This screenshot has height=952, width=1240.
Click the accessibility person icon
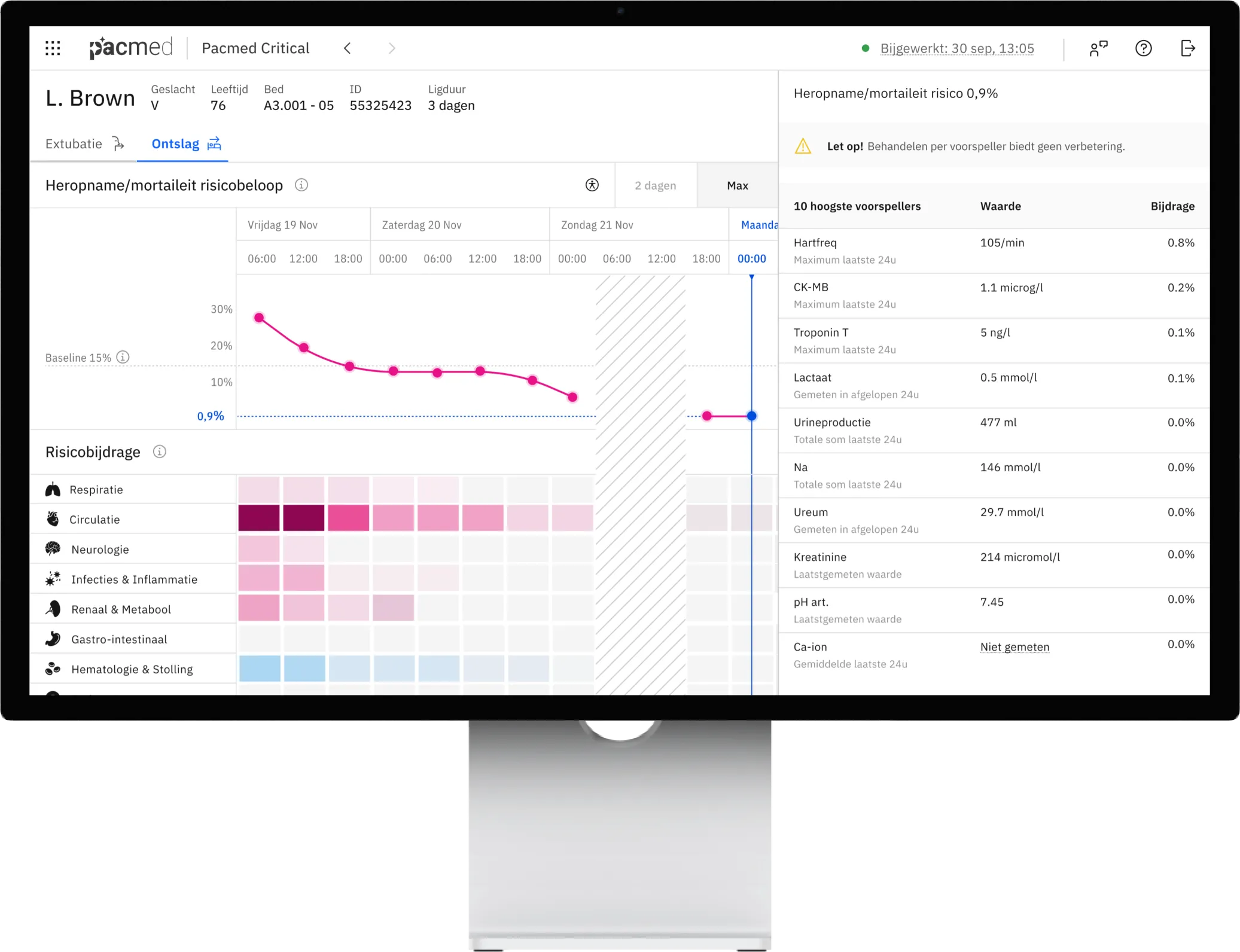(x=592, y=185)
